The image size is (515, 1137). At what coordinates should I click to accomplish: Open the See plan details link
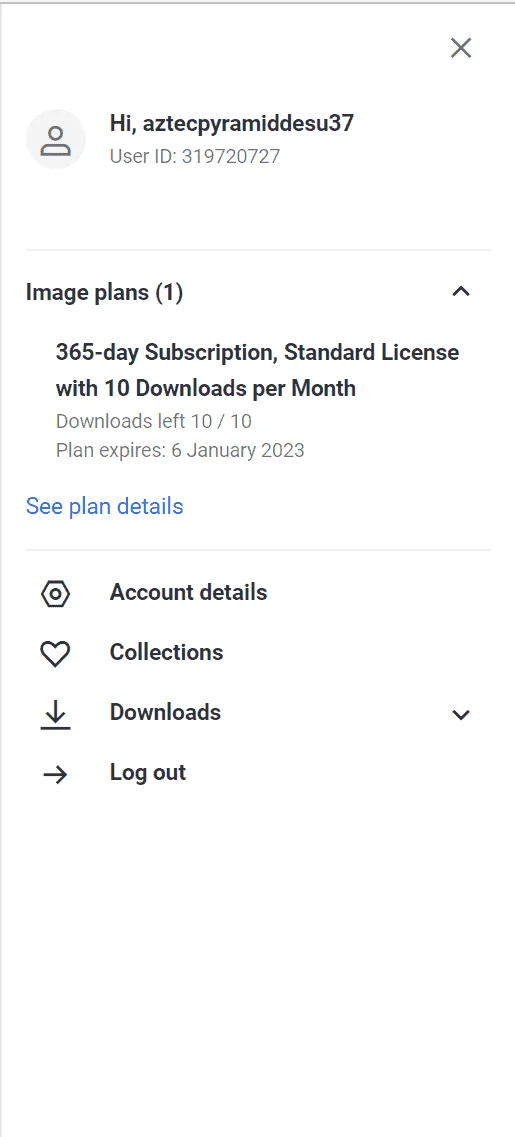coord(104,506)
